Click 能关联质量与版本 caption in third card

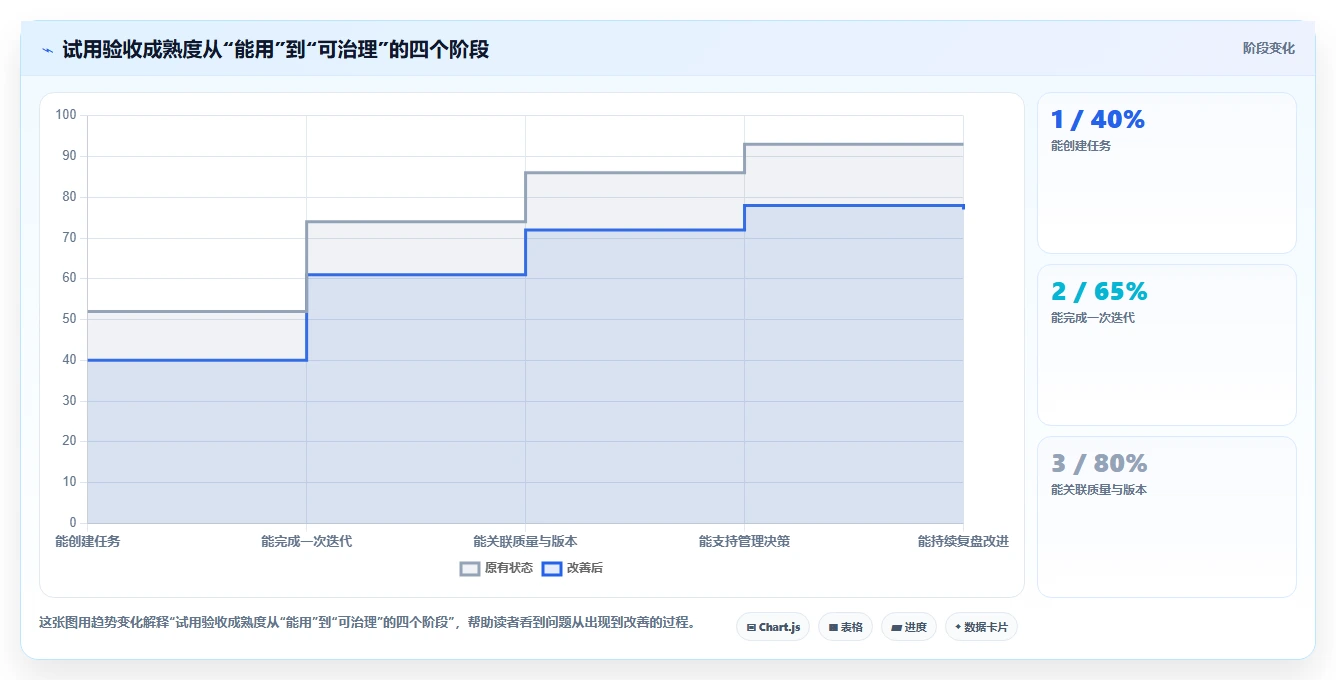coord(1099,490)
